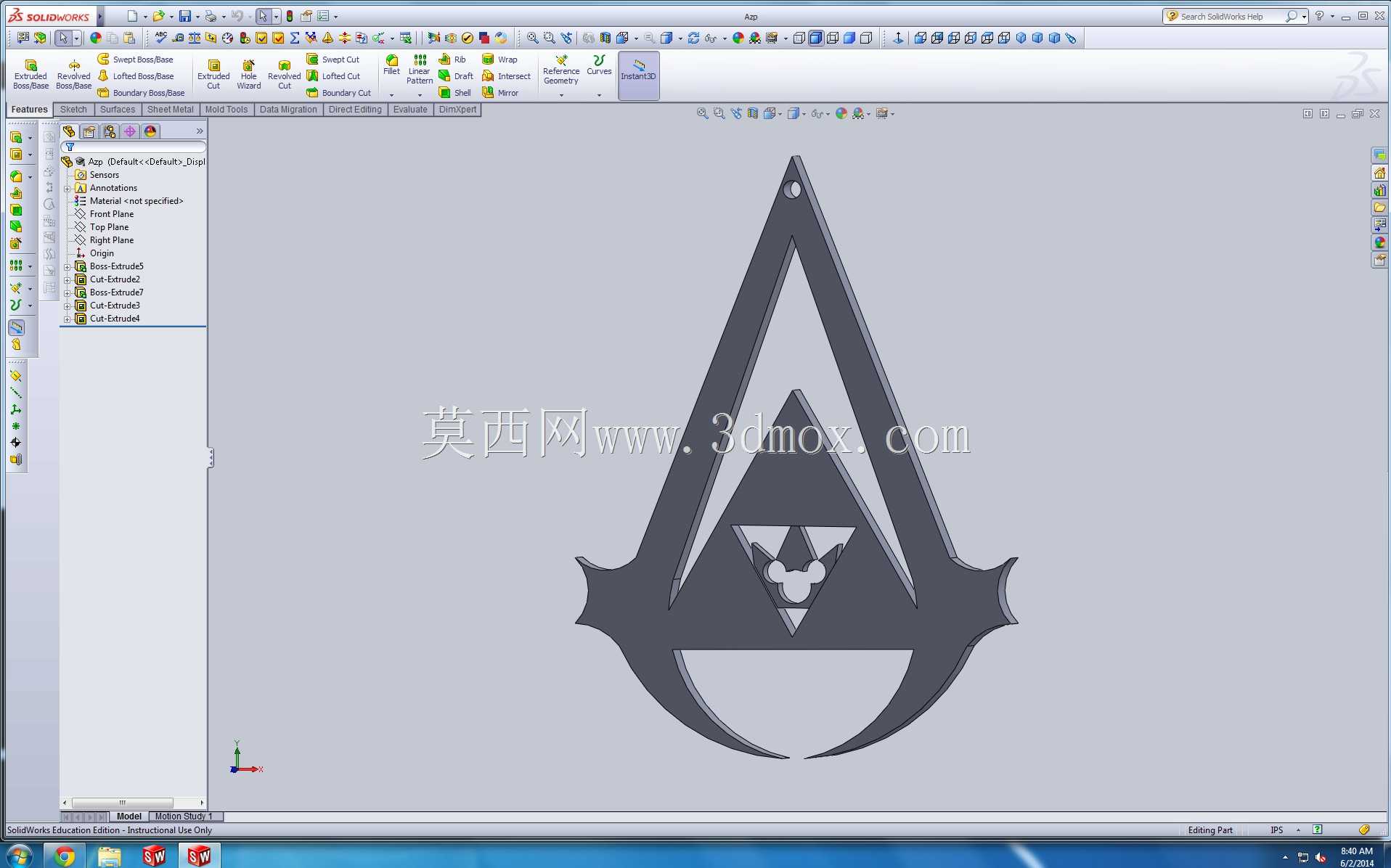Image resolution: width=1391 pixels, height=868 pixels.
Task: Select the Extruded Boss/Base tool
Action: 30,75
